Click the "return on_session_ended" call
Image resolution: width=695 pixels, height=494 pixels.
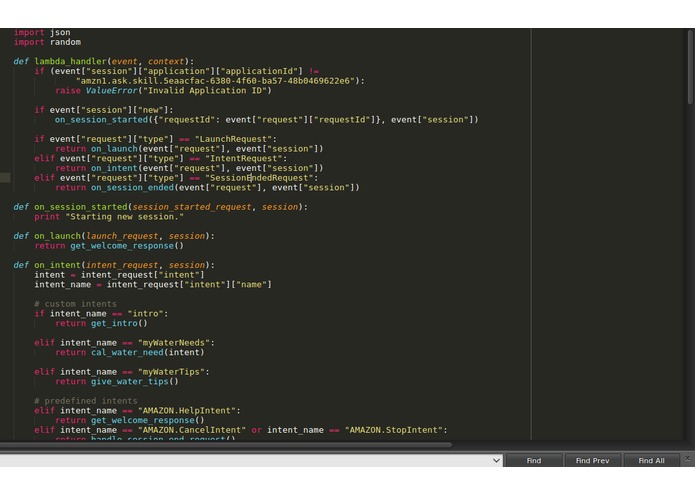click(x=207, y=188)
